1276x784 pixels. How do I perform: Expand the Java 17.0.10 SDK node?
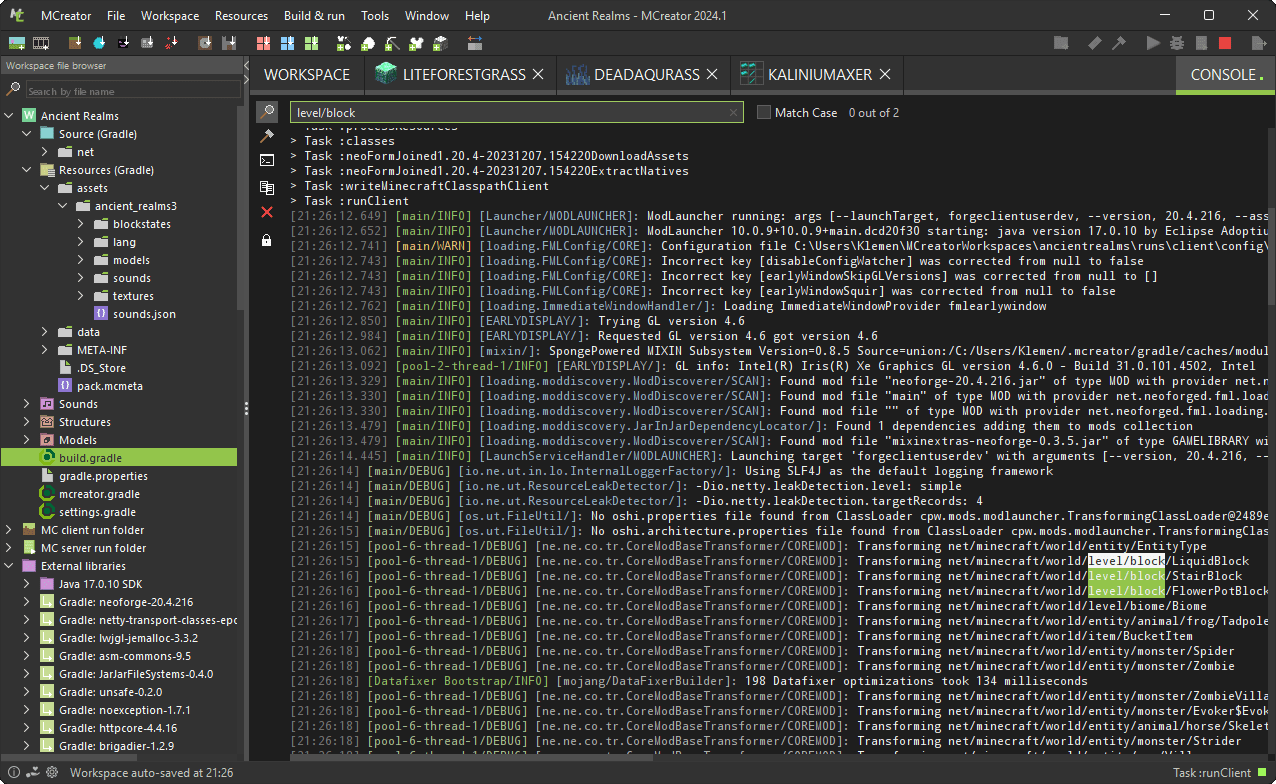pyautogui.click(x=27, y=584)
